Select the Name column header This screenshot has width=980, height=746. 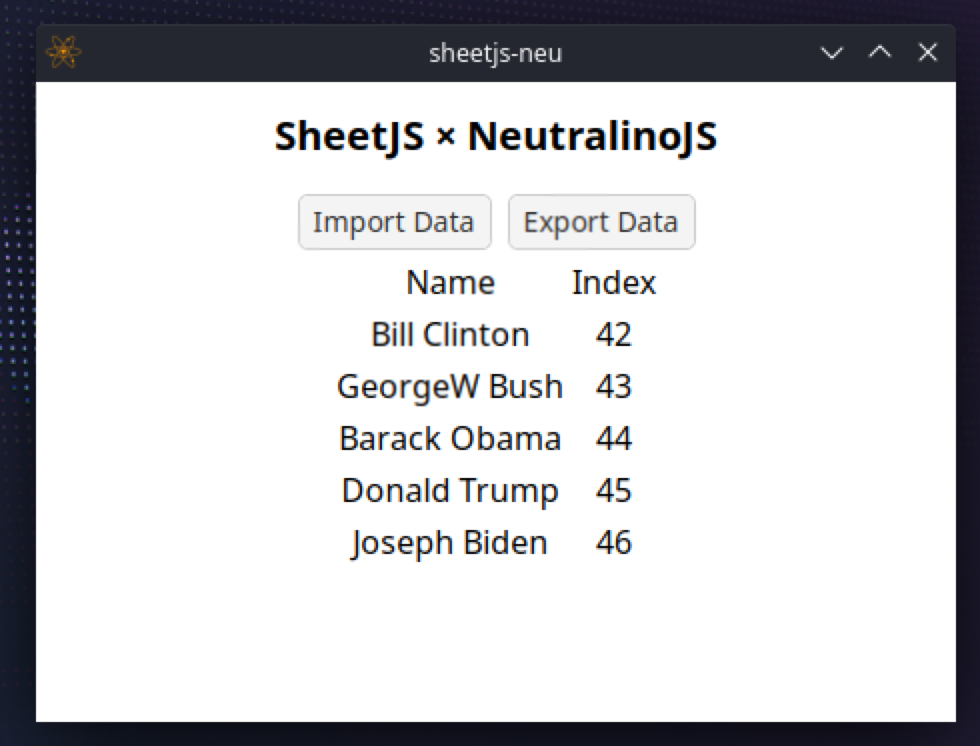pos(450,283)
